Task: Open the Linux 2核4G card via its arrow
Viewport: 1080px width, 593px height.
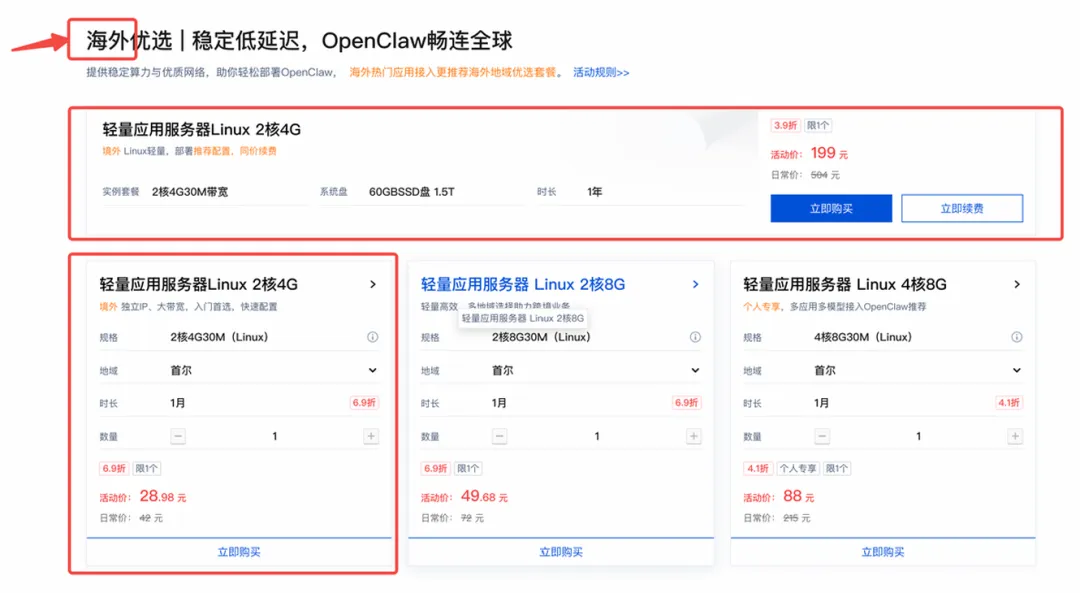Action: tap(373, 284)
